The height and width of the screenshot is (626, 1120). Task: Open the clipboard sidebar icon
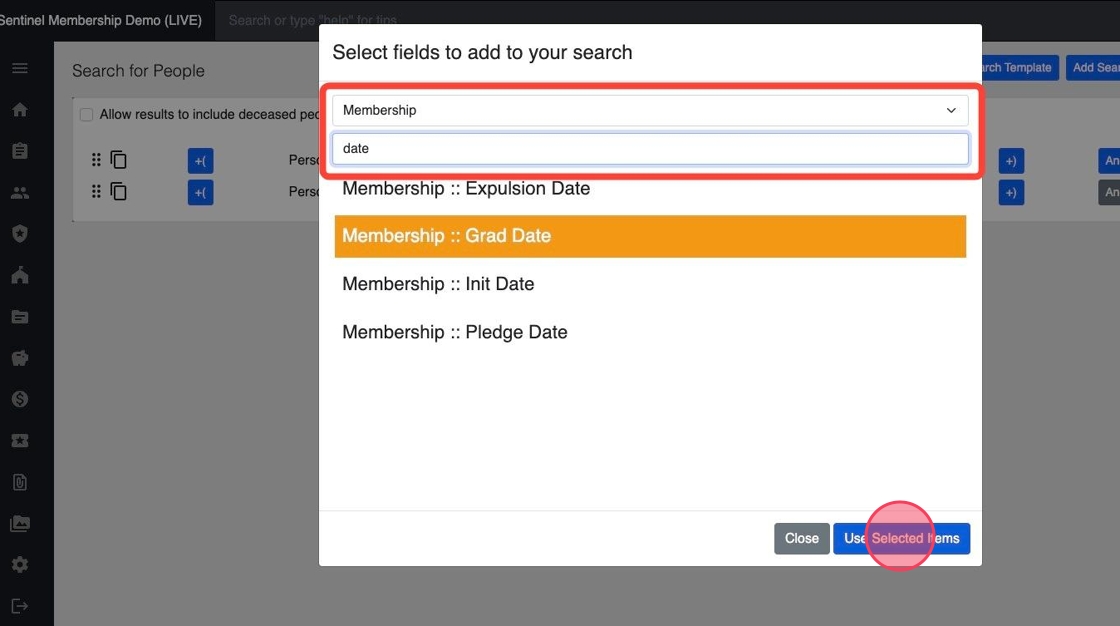tap(20, 151)
